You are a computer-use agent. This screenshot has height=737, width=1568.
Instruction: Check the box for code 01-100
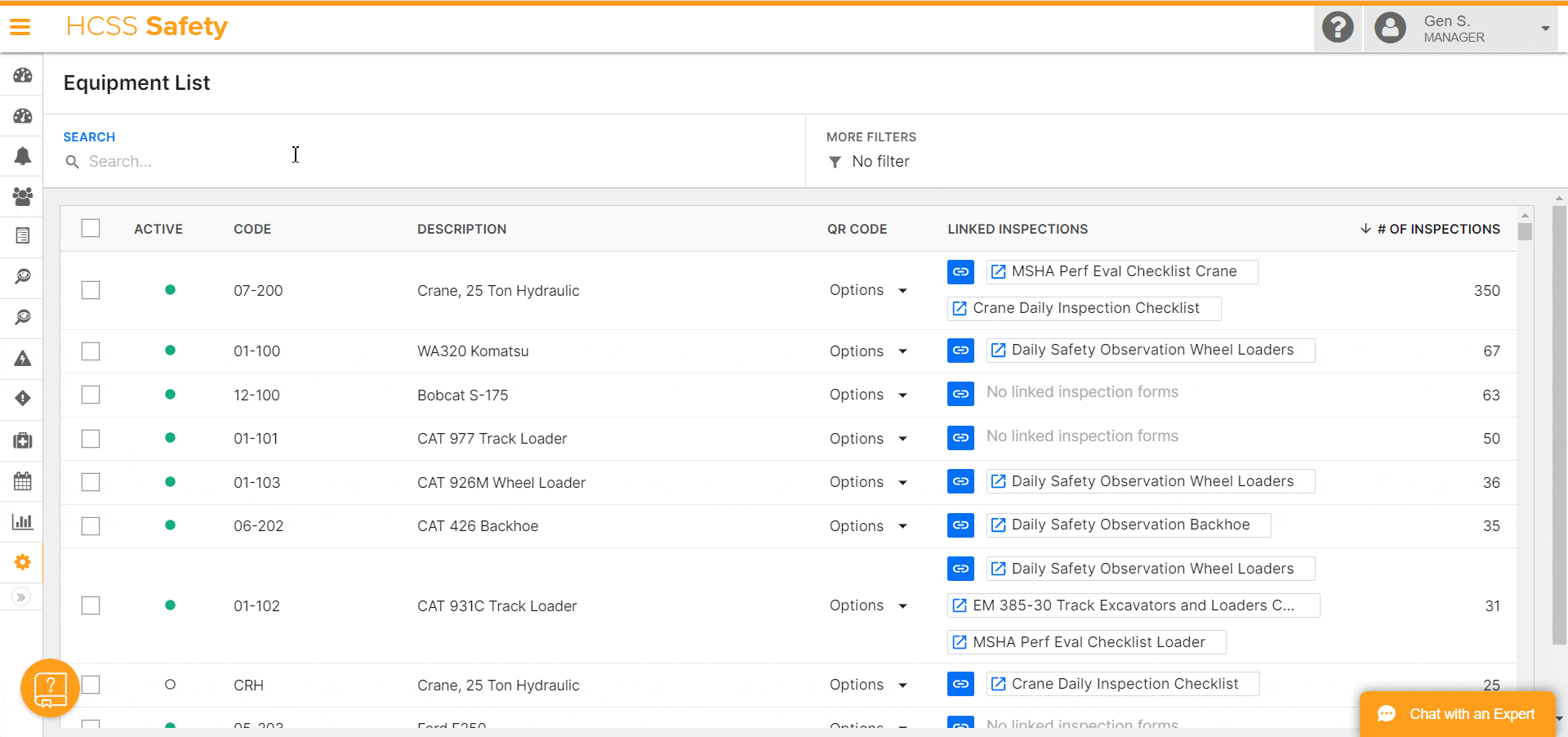click(91, 351)
